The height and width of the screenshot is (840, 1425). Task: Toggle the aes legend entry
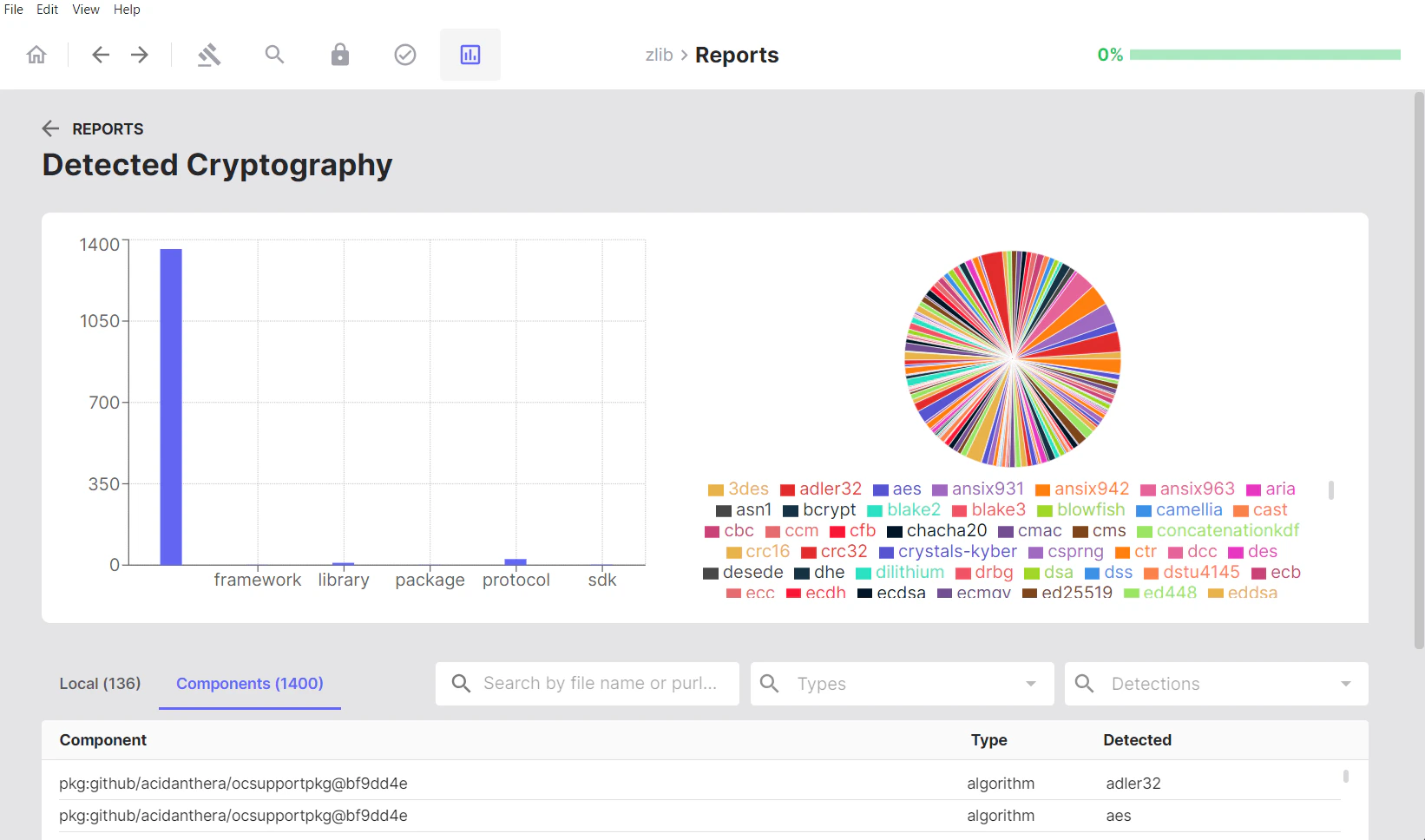(897, 489)
